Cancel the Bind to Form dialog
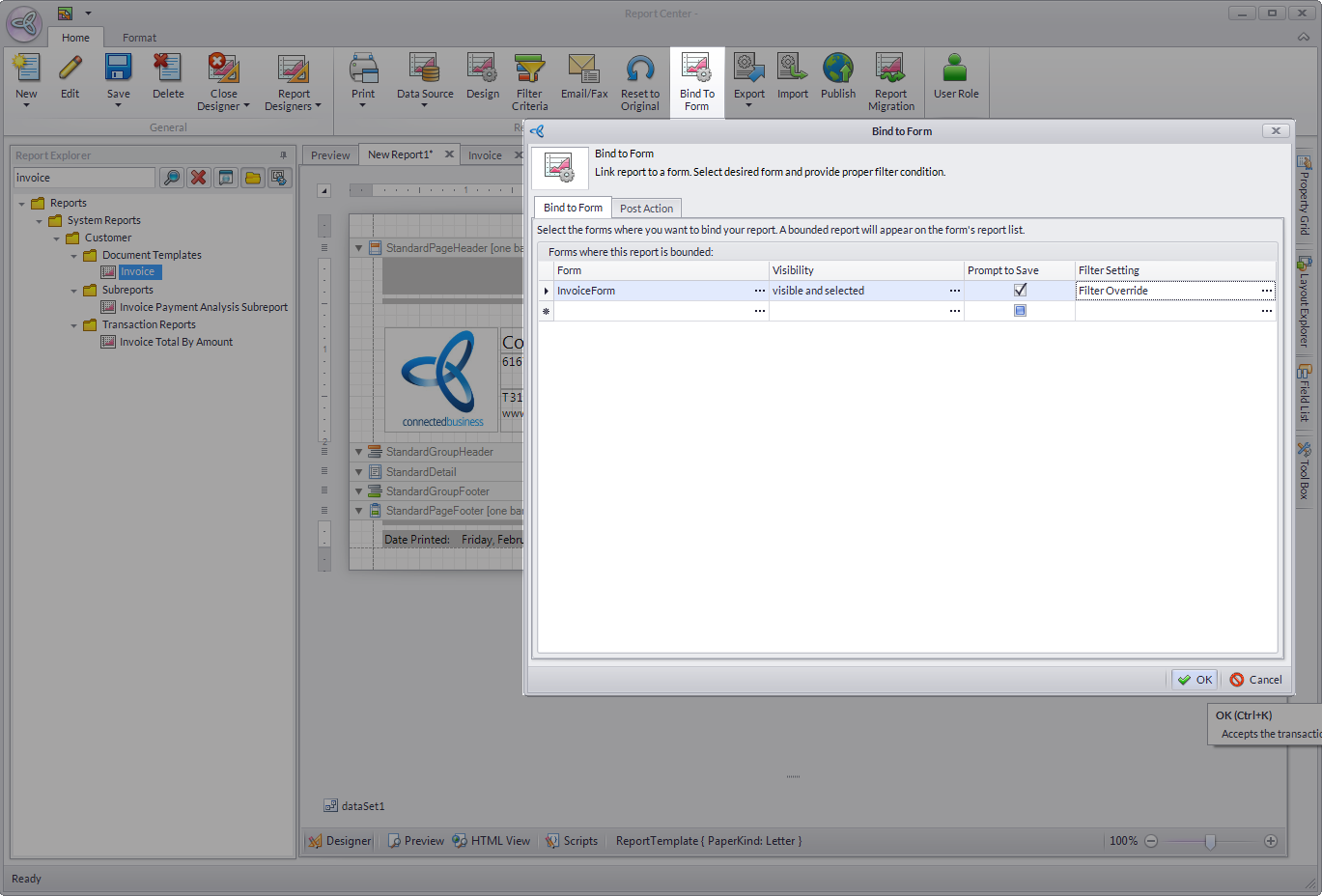1322x896 pixels. pyautogui.click(x=1255, y=680)
